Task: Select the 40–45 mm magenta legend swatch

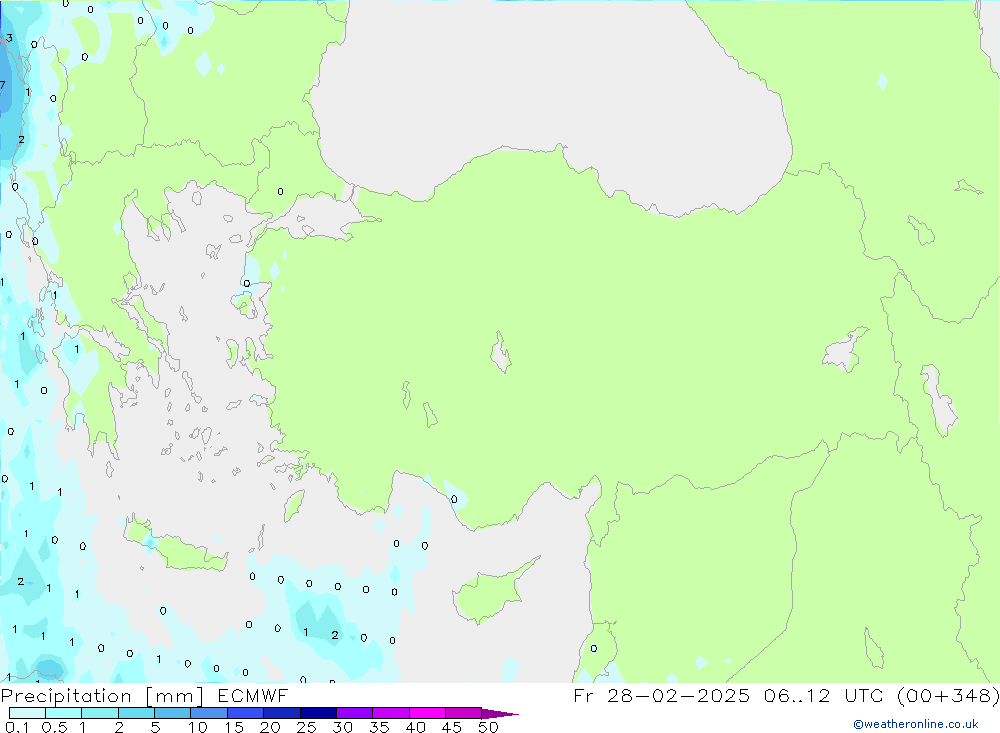Action: point(427,713)
